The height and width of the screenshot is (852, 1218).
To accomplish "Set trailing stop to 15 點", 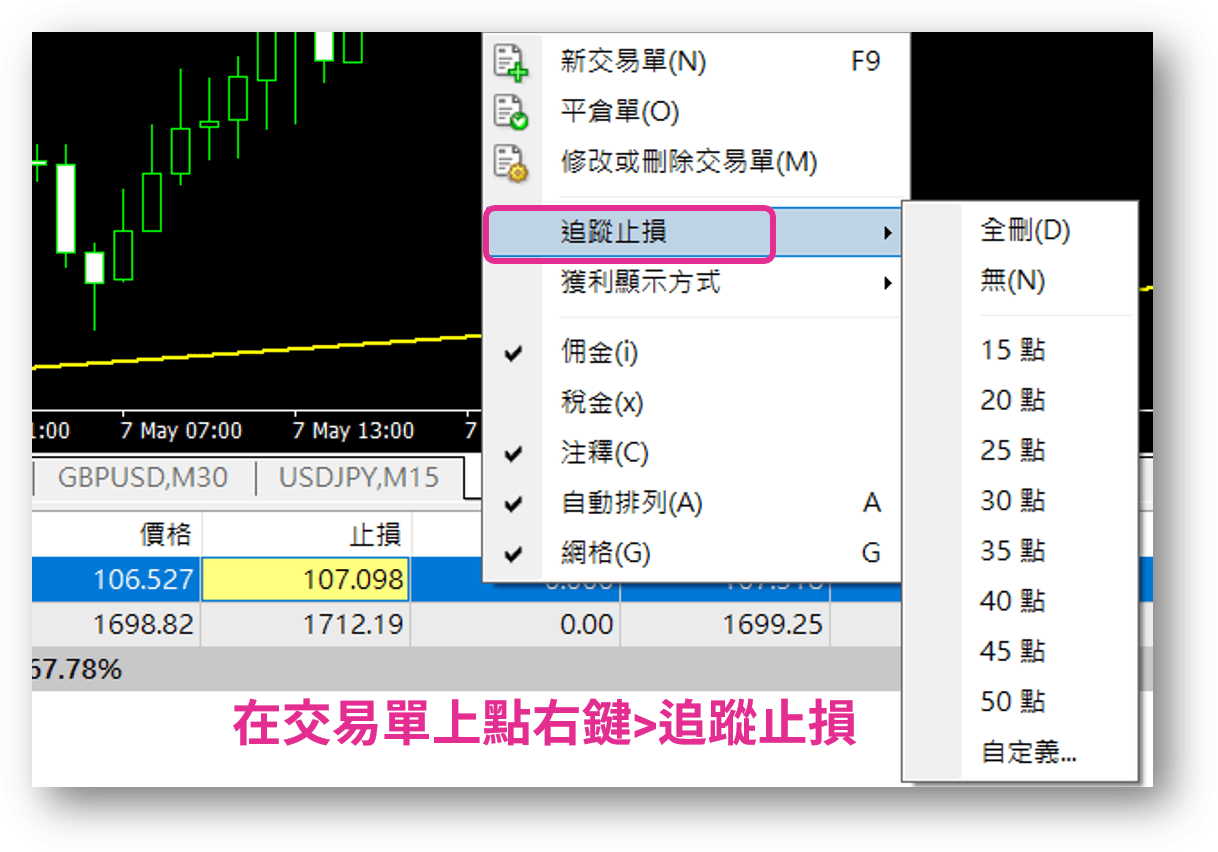I will 1010,350.
